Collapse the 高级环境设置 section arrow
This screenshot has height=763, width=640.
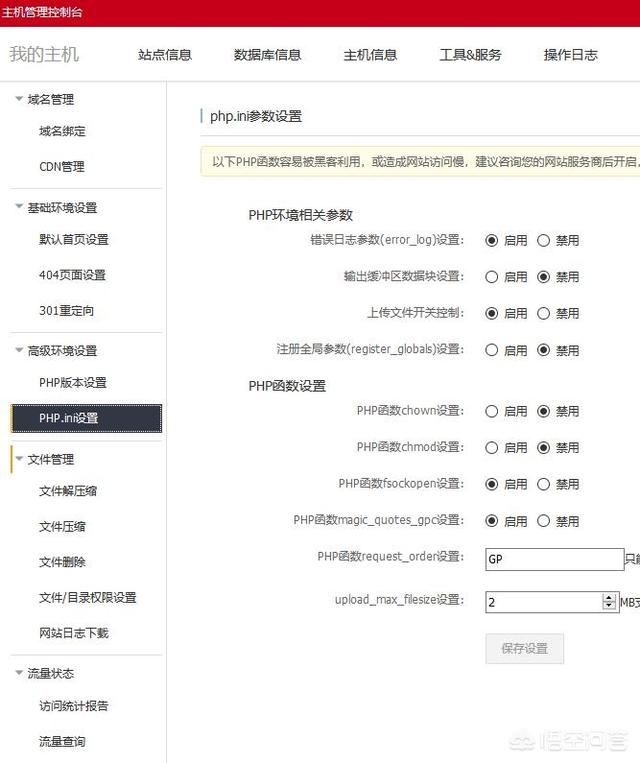(x=19, y=350)
